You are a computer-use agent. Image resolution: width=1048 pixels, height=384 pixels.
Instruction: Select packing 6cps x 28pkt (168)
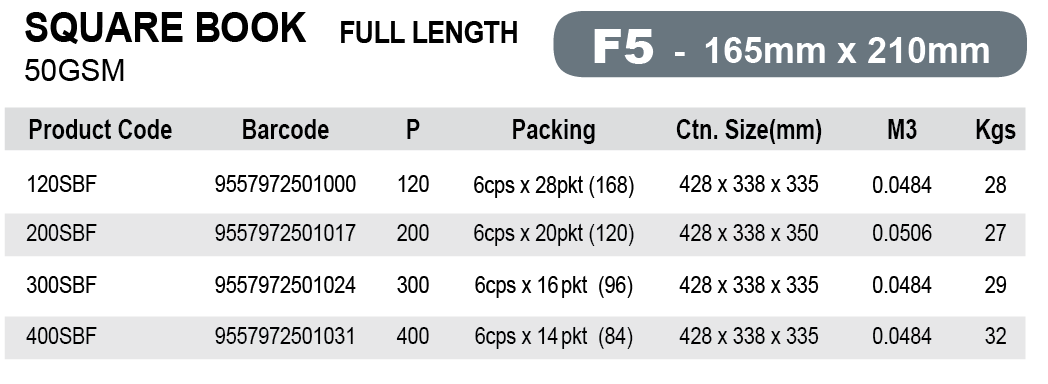coord(553,184)
